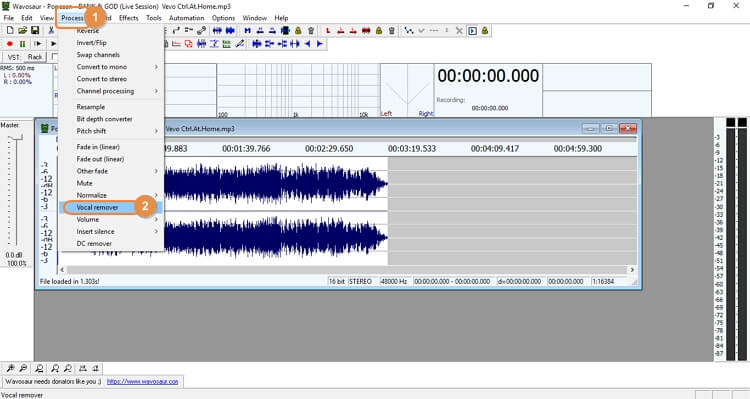Screen dimensions: 750x399
Task: Click the 48000 Hz status bar field
Action: coord(394,281)
